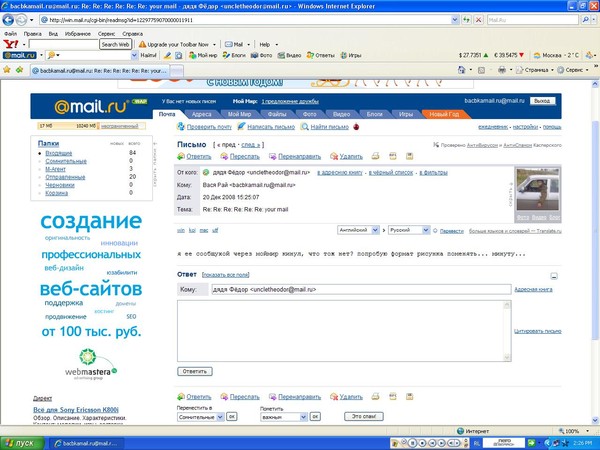Screen dimensions: 600x450
Task: Click the taskbar clock showing 2:26 PM
Action: (x=583, y=443)
